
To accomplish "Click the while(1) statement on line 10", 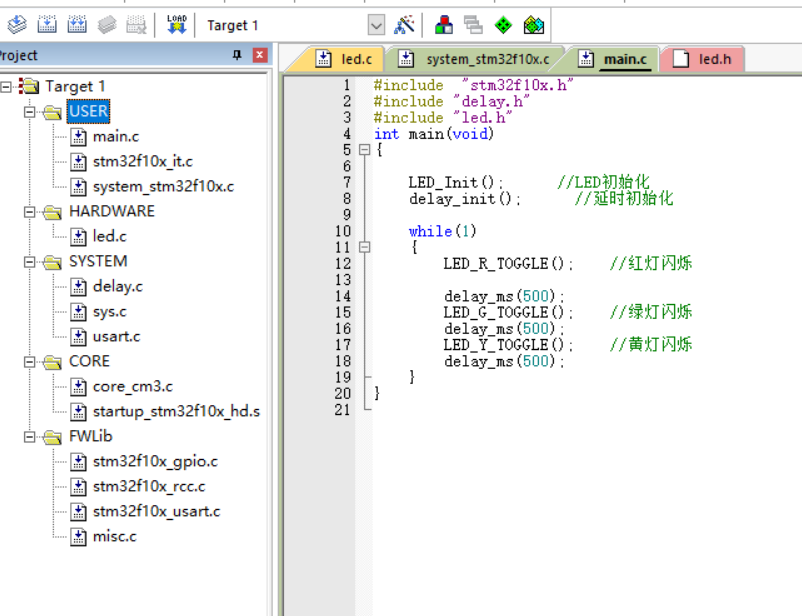I will click(x=442, y=231).
